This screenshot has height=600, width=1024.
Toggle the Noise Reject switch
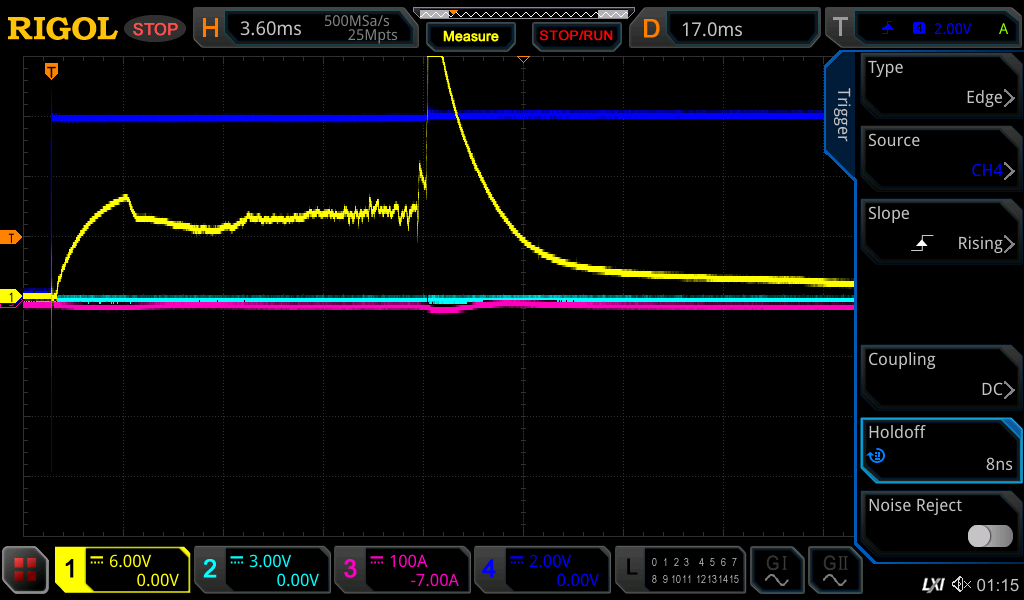pos(990,536)
